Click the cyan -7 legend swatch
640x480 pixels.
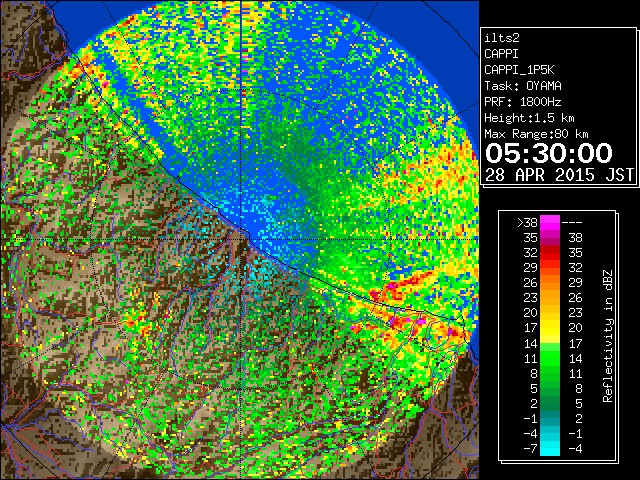click(550, 448)
